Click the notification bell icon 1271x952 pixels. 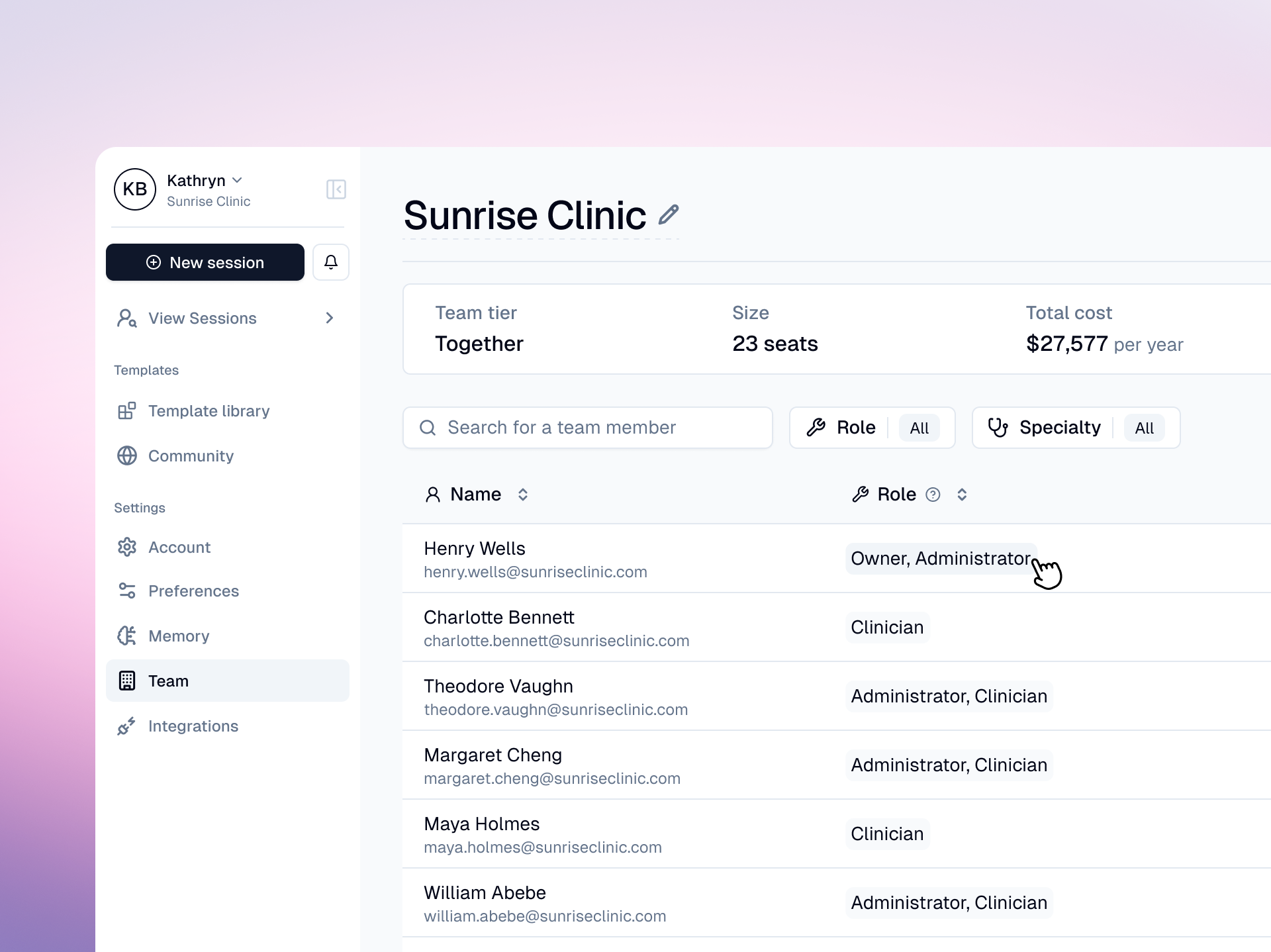330,262
